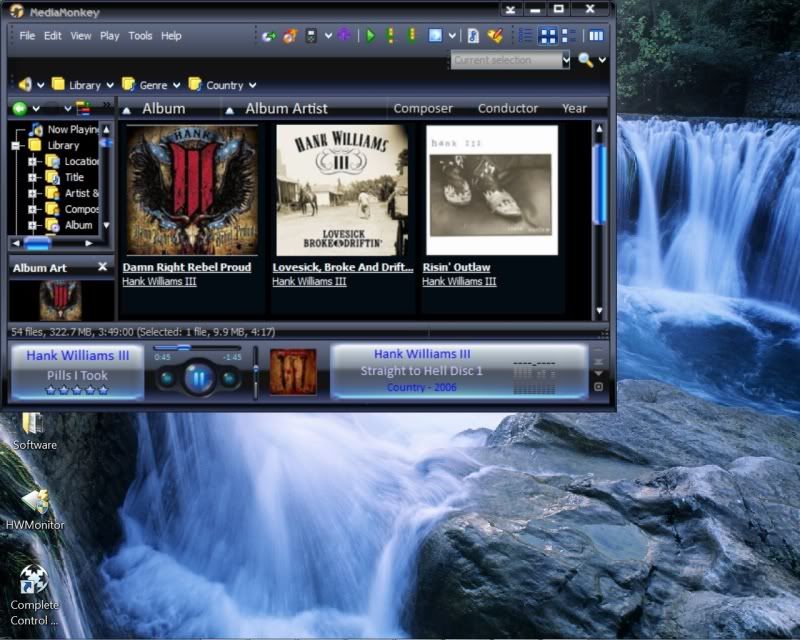Open the search options dropdown arrow

(x=602, y=60)
